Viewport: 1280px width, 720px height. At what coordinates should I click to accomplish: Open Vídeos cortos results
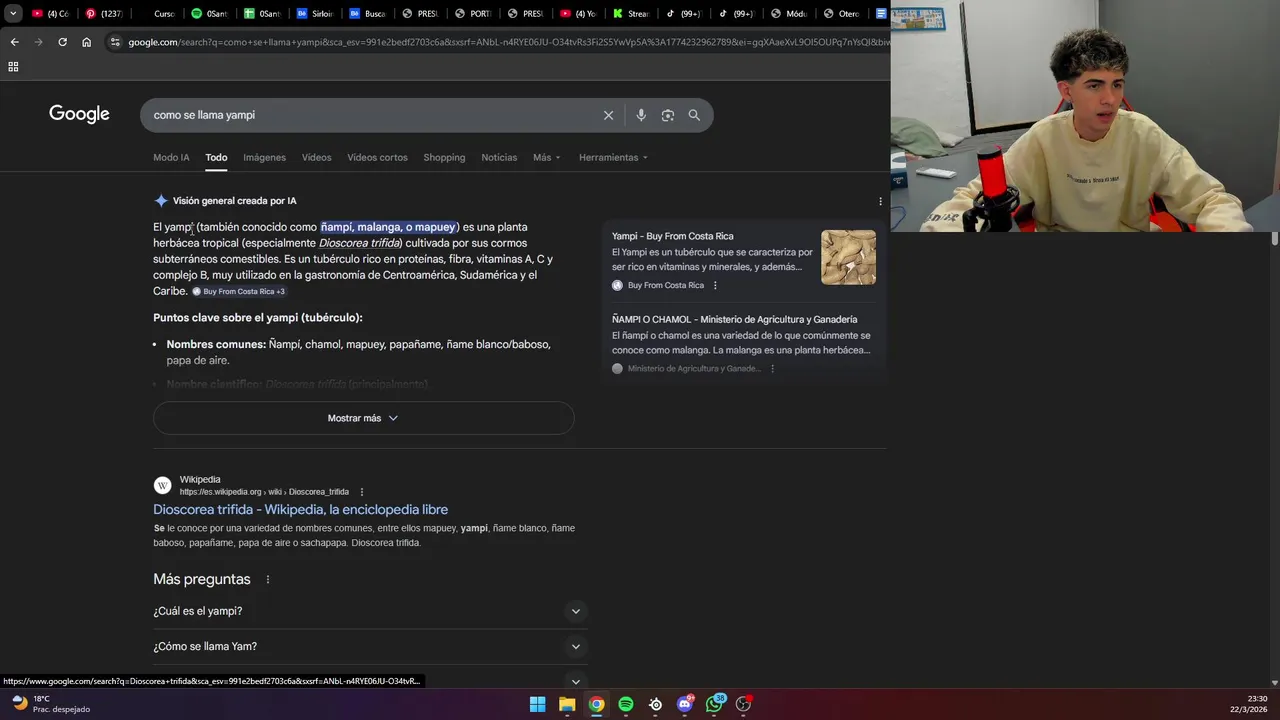[x=377, y=157]
